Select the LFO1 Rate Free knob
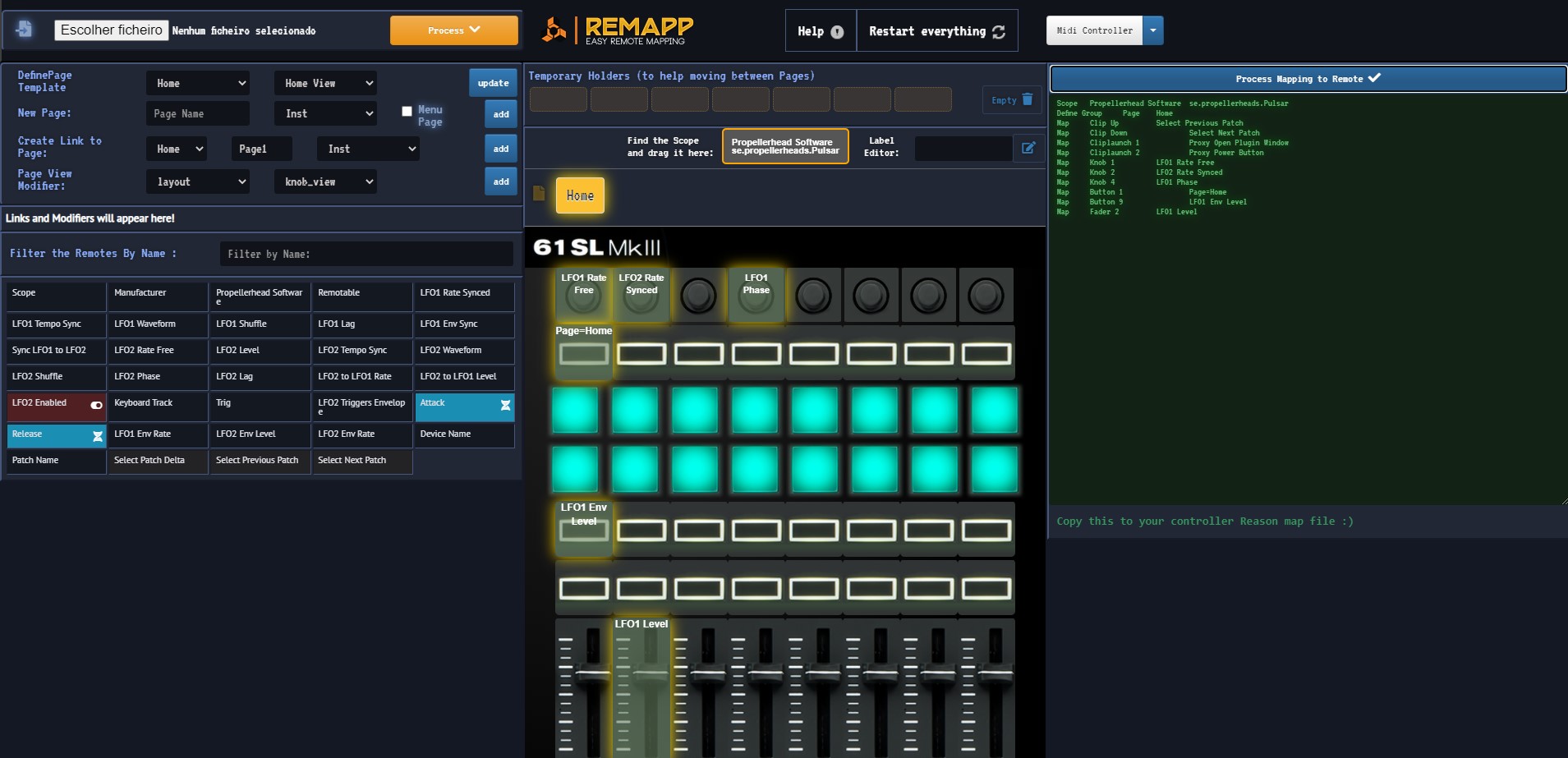Image resolution: width=1568 pixels, height=758 pixels. tap(584, 295)
